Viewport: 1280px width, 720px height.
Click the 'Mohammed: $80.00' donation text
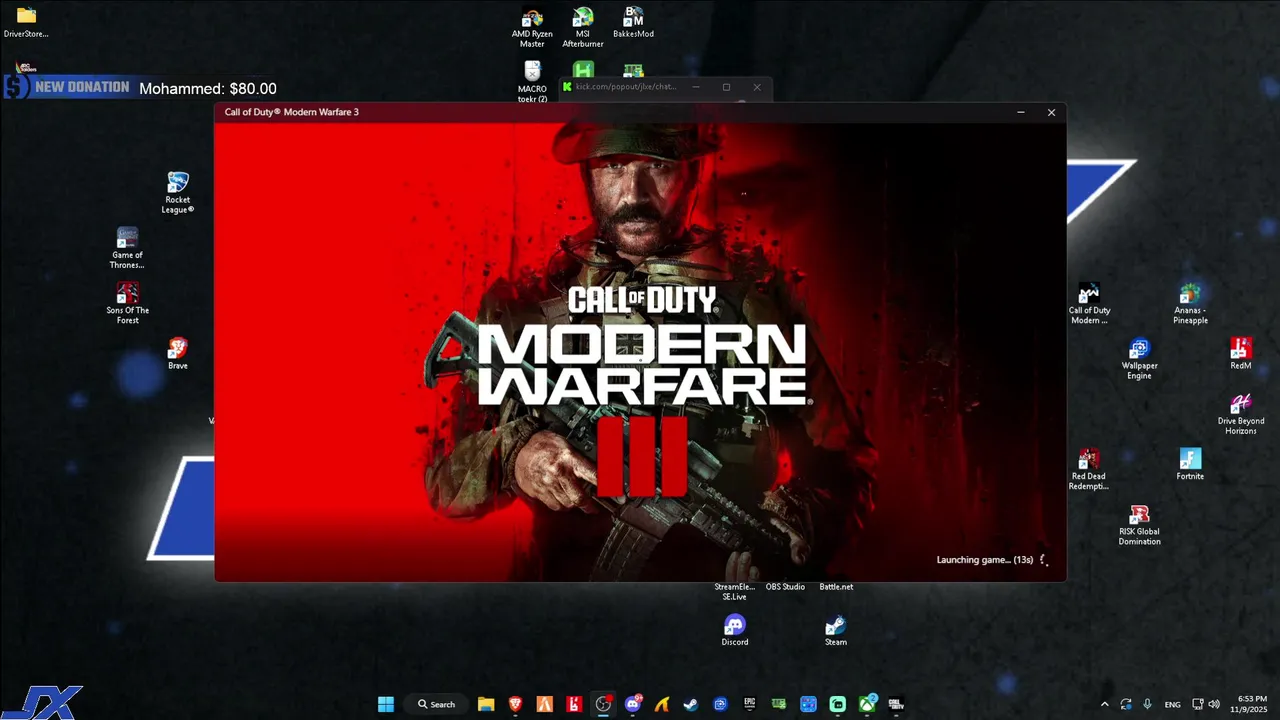click(x=208, y=89)
